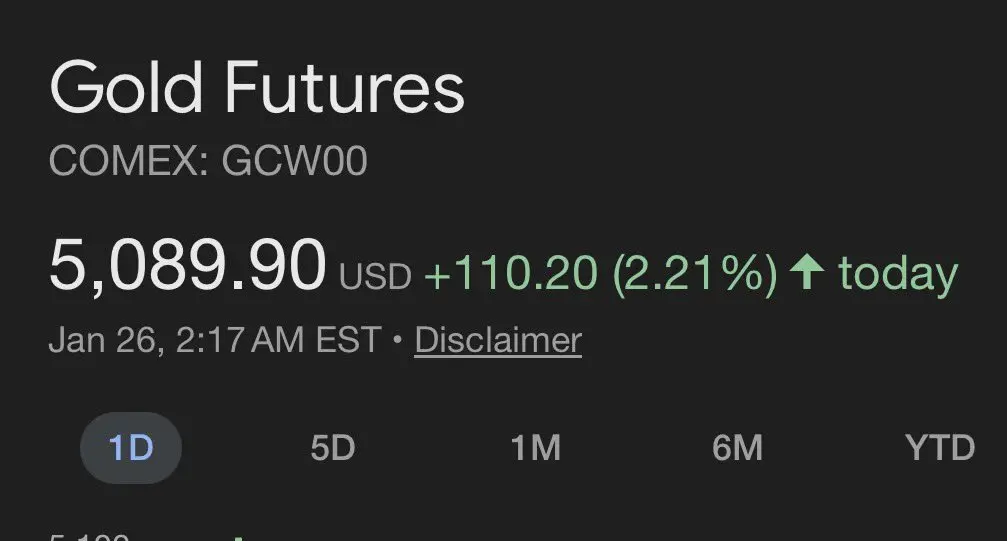Click the green up arrow icon
Screen dimensions: 1007x541
coord(807,272)
